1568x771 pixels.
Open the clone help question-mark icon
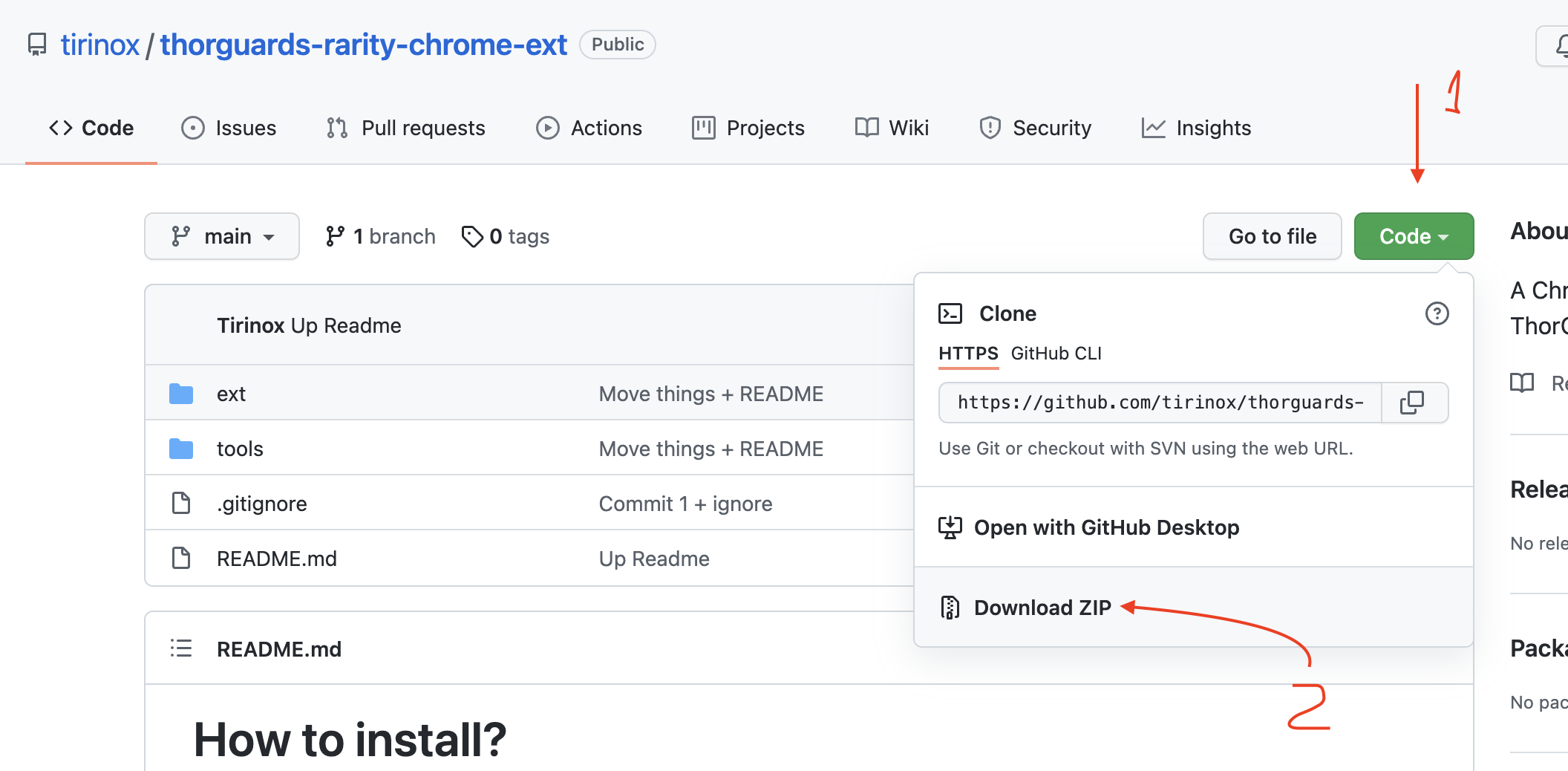(1437, 313)
